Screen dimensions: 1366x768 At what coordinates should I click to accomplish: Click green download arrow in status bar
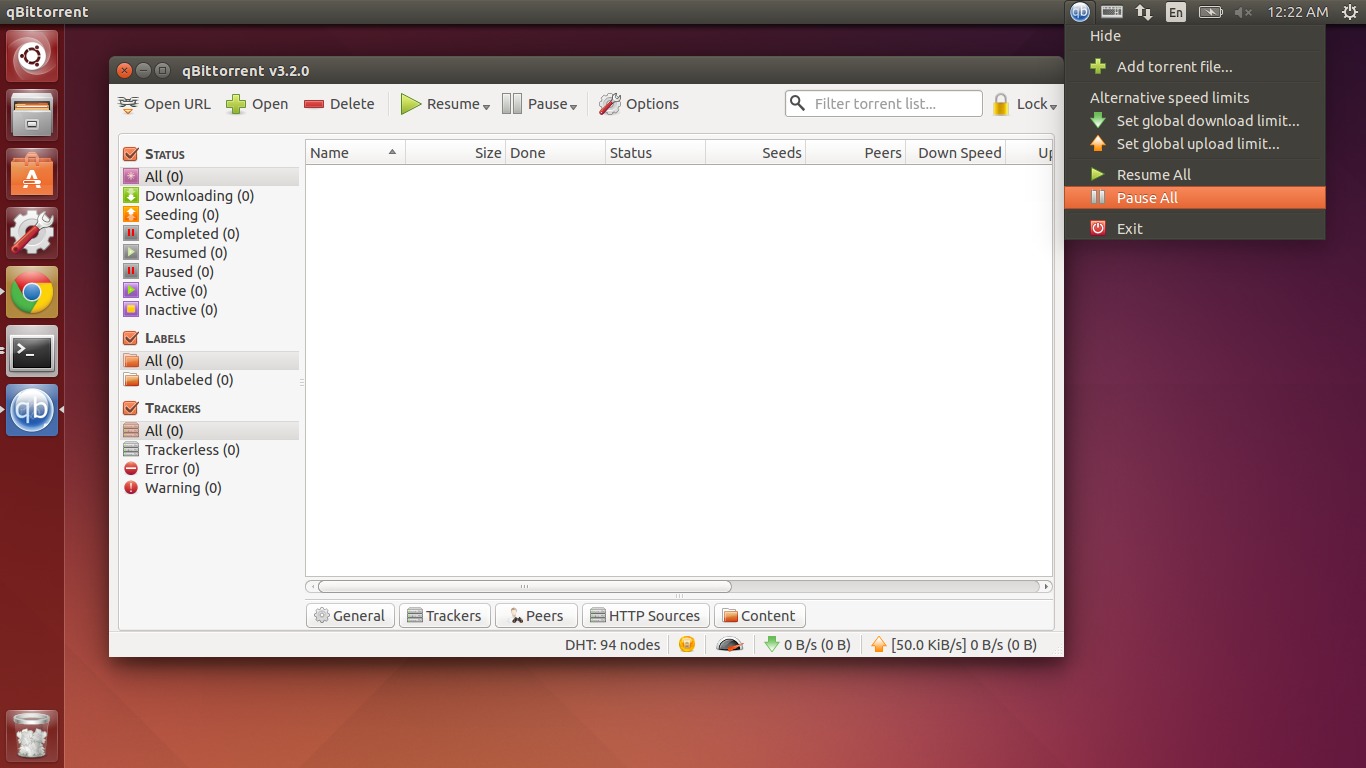771,645
